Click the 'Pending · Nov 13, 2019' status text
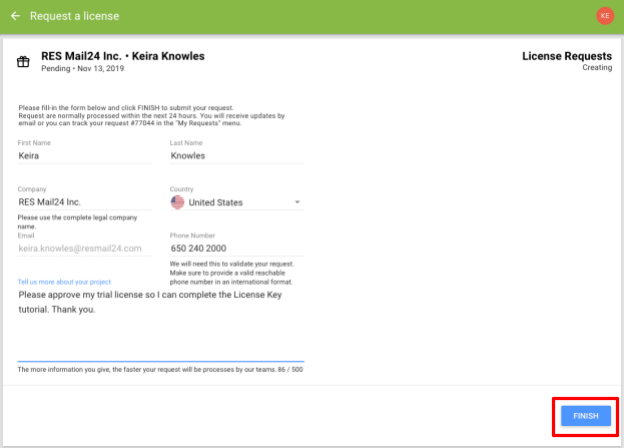The image size is (624, 448). (x=82, y=68)
